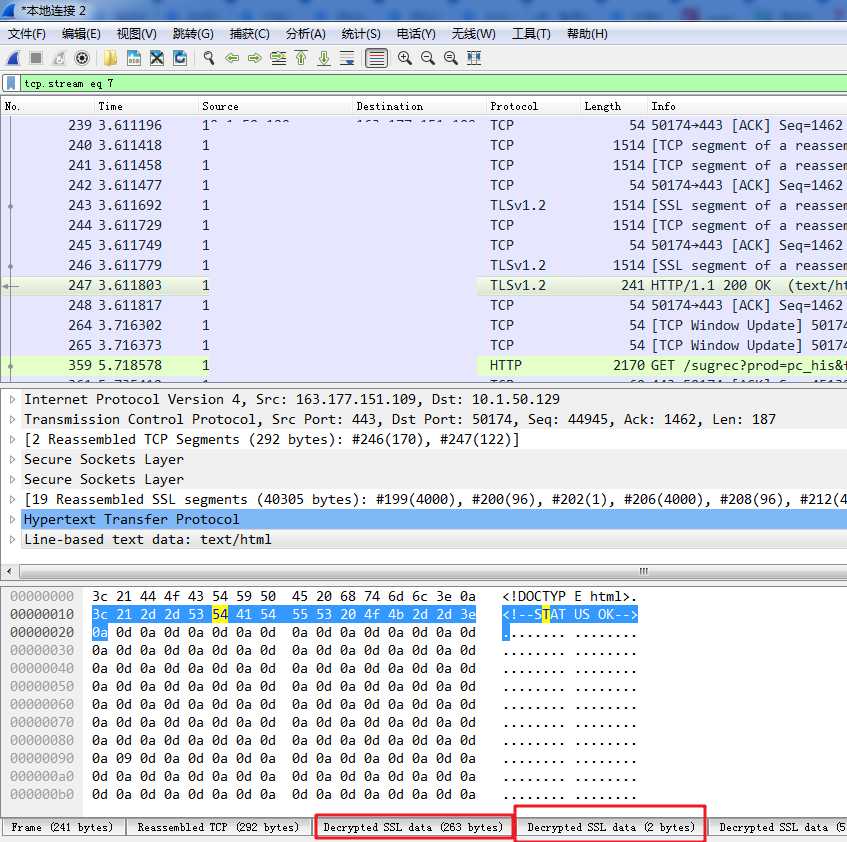Jump to the first packet
The width and height of the screenshot is (847, 842).
click(301, 58)
